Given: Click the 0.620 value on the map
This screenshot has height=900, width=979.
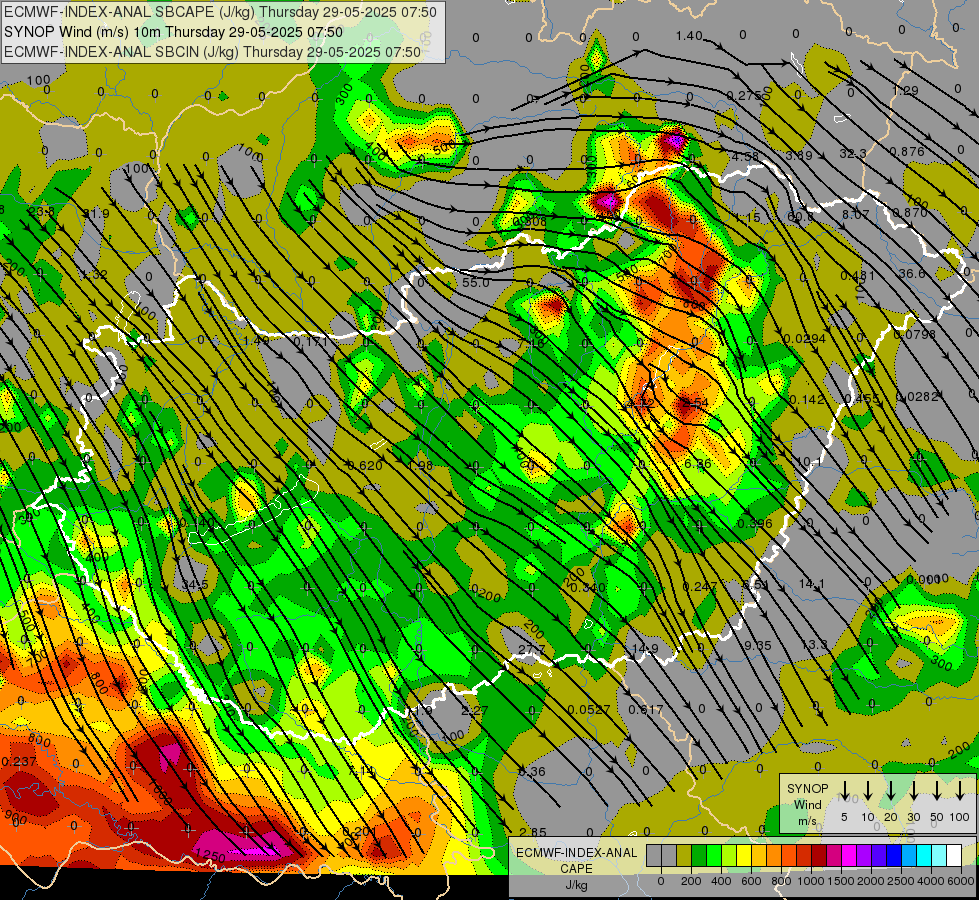Looking at the screenshot, I should (x=365, y=465).
